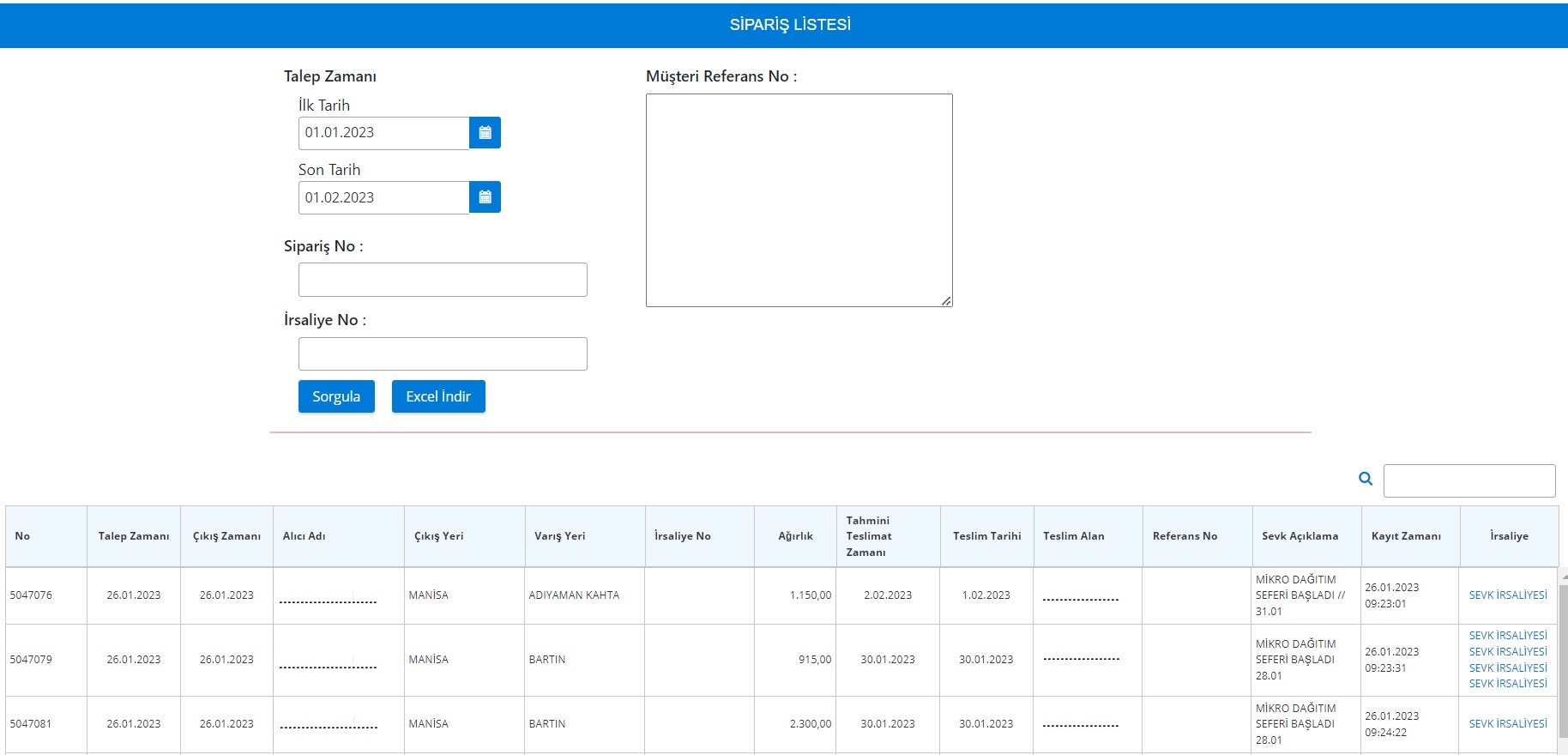1568x755 pixels.
Task: Click the Son Tarih date field
Action: (383, 197)
